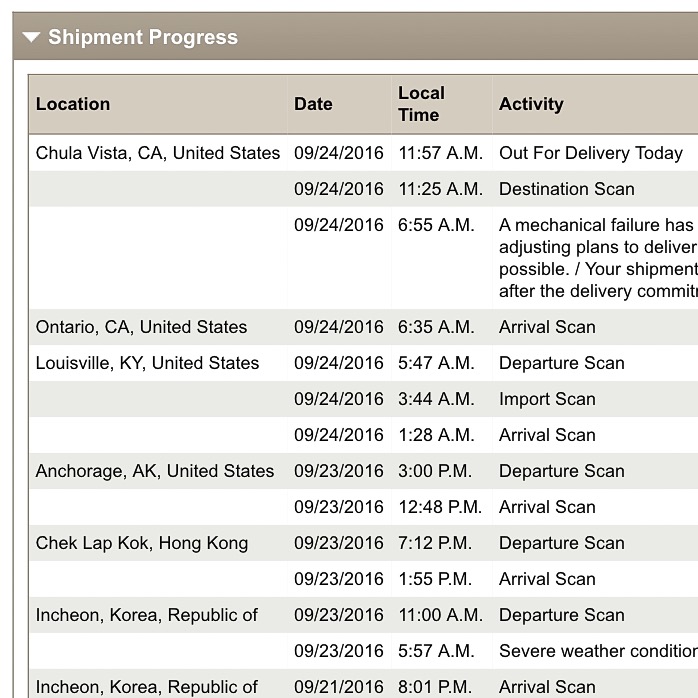The height and width of the screenshot is (698, 698).
Task: Click the mechanical failure activity message
Action: (598, 258)
